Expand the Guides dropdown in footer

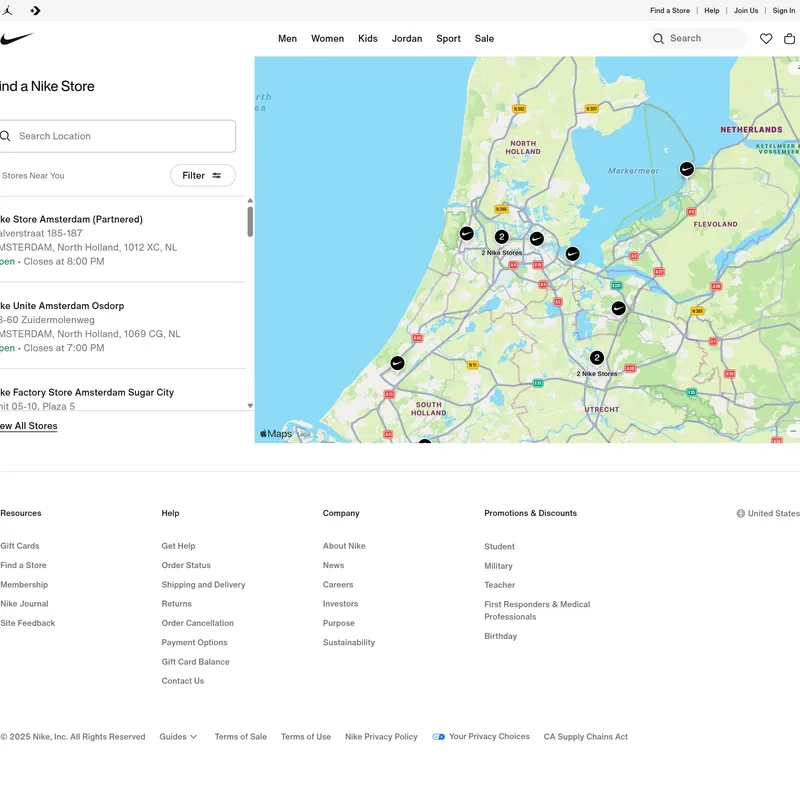178,737
